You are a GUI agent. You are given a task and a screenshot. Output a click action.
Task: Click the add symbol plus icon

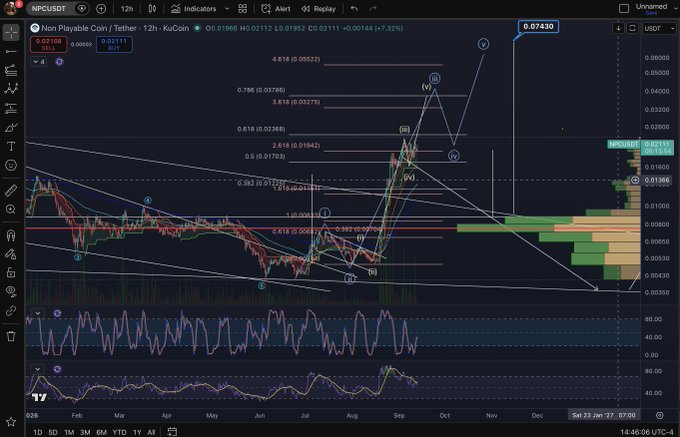click(101, 9)
